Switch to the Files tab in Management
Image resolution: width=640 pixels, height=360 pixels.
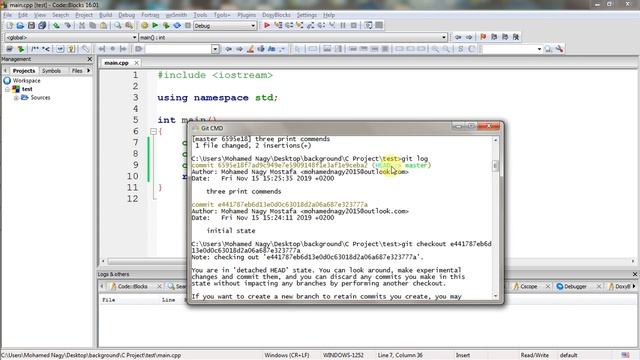click(77, 71)
